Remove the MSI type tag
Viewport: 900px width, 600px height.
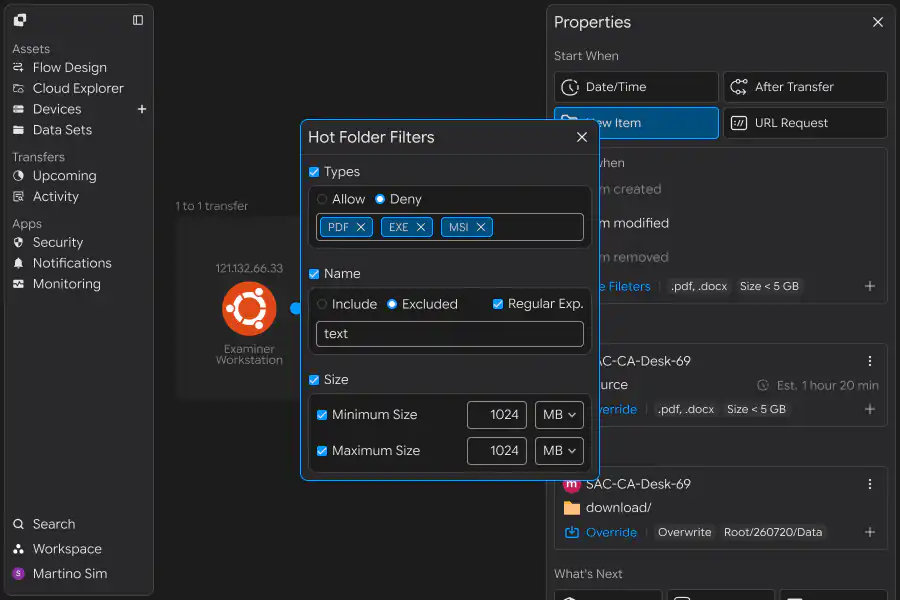[481, 227]
